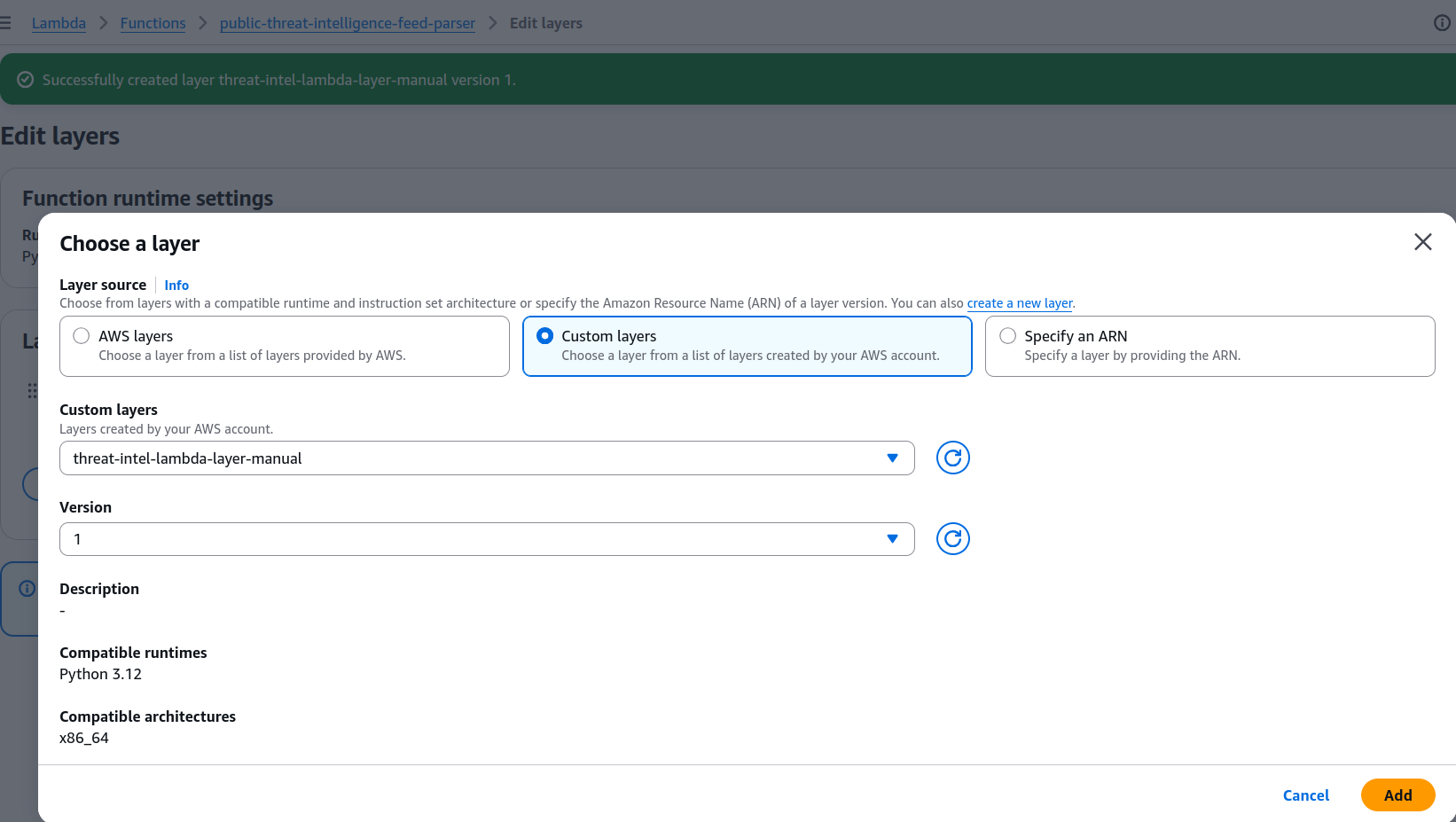
Task: Click the Compatible runtimes label
Action: 133,653
